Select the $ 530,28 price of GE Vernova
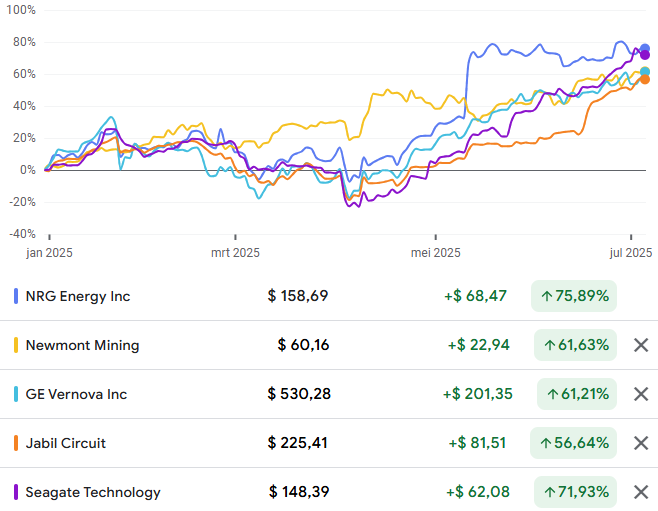Viewport: 658px width, 511px height. click(x=299, y=394)
